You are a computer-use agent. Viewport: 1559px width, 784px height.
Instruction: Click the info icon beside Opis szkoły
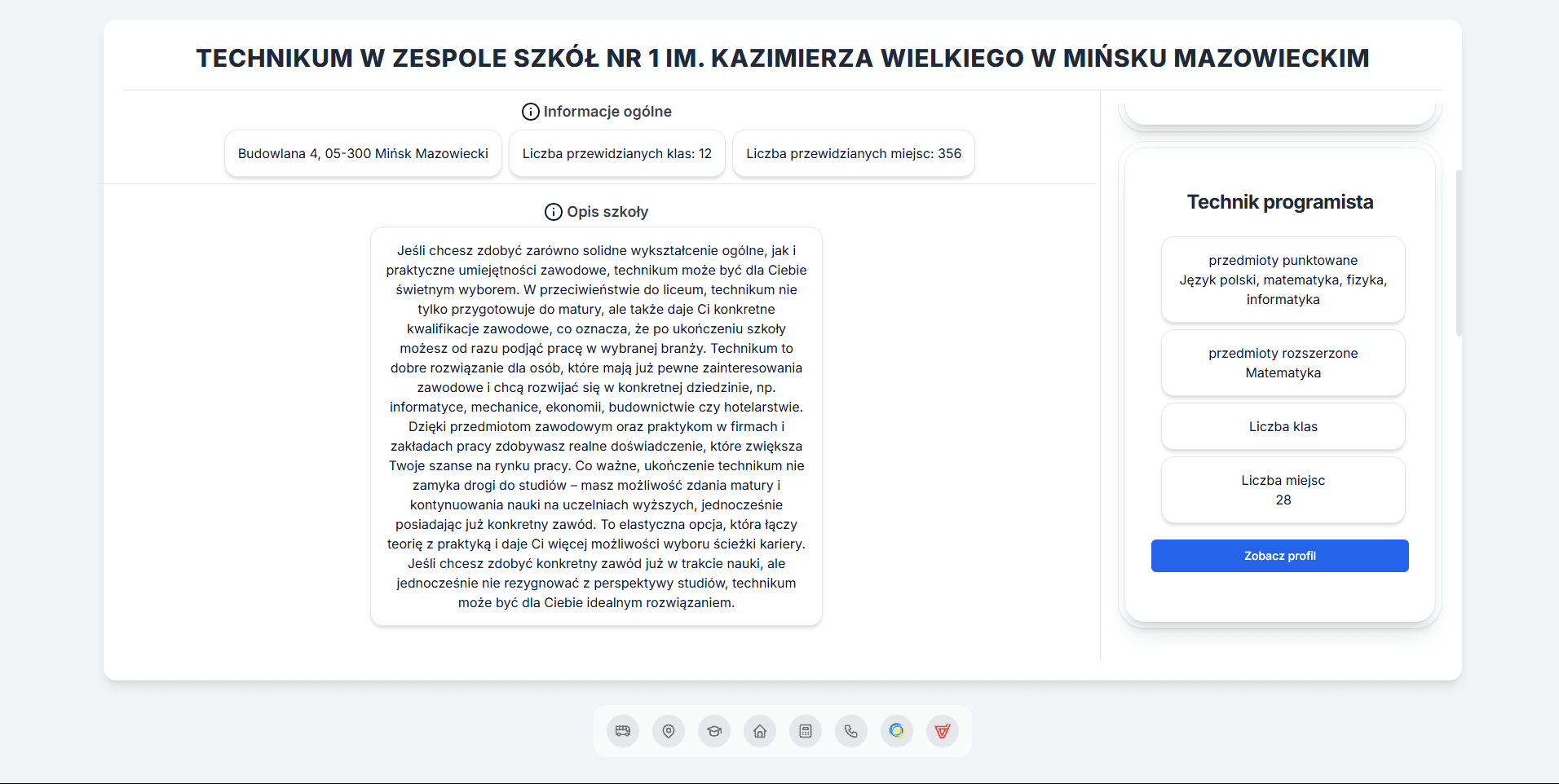pyautogui.click(x=554, y=212)
